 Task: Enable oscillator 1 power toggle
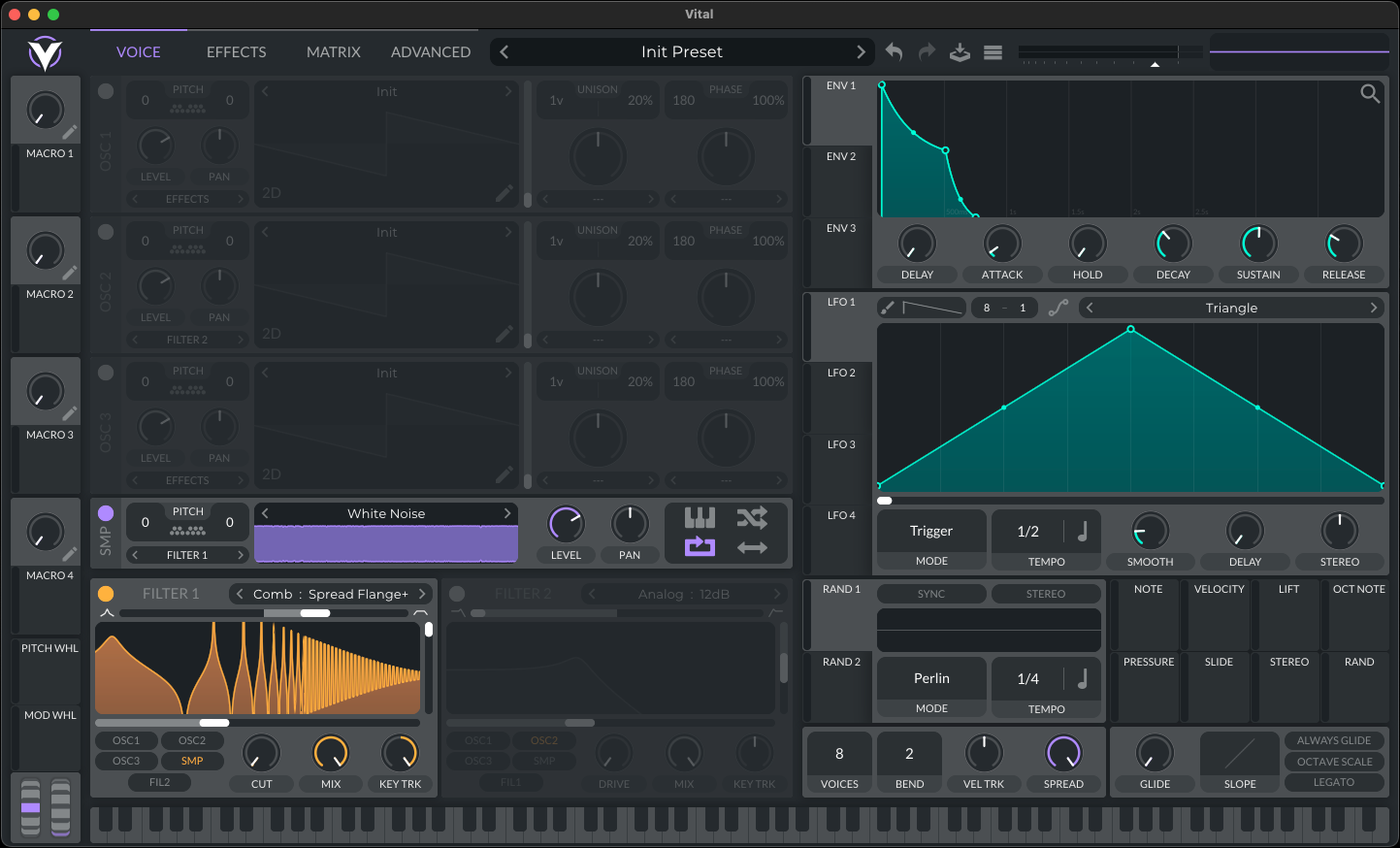tap(106, 91)
